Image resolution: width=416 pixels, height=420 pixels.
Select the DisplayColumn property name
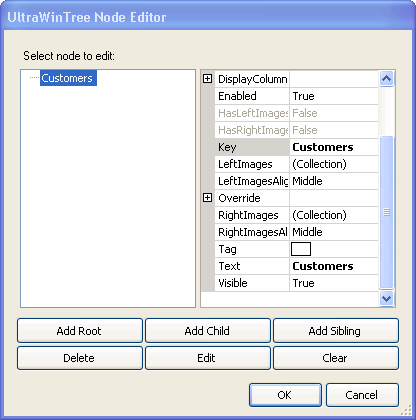tap(252, 79)
